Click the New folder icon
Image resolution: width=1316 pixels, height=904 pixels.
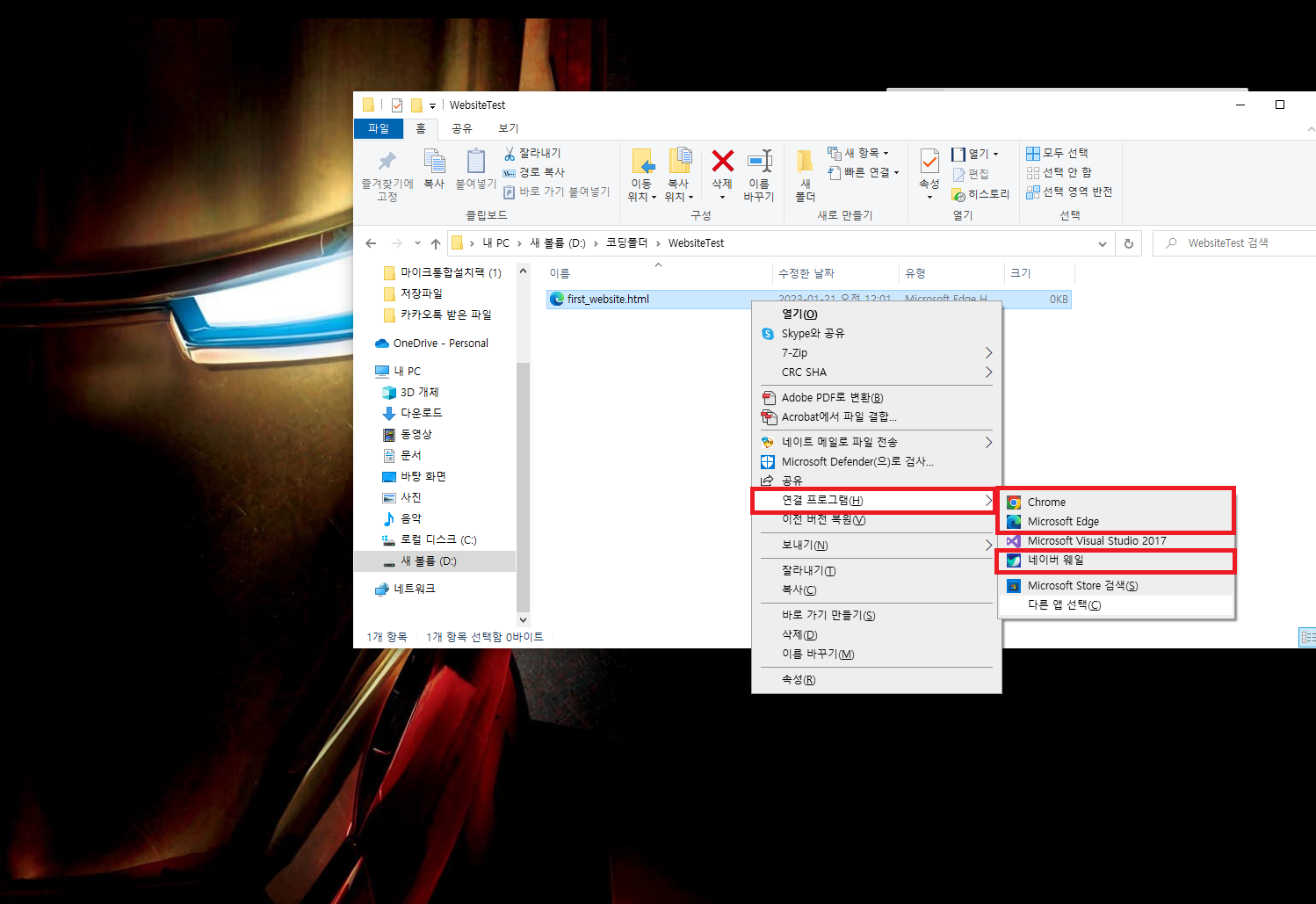click(805, 162)
